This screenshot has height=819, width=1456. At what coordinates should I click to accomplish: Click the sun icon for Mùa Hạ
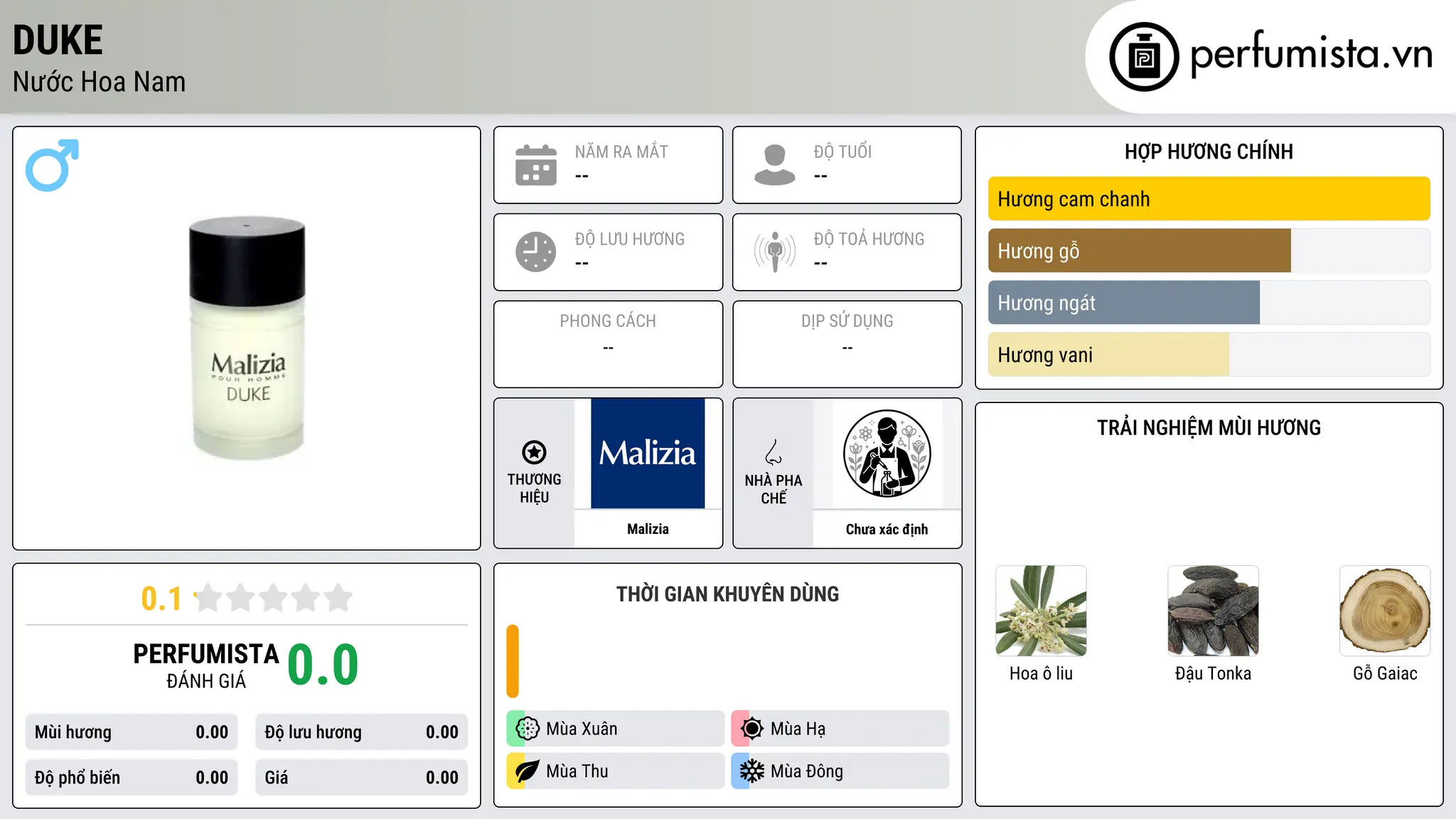pyautogui.click(x=752, y=728)
